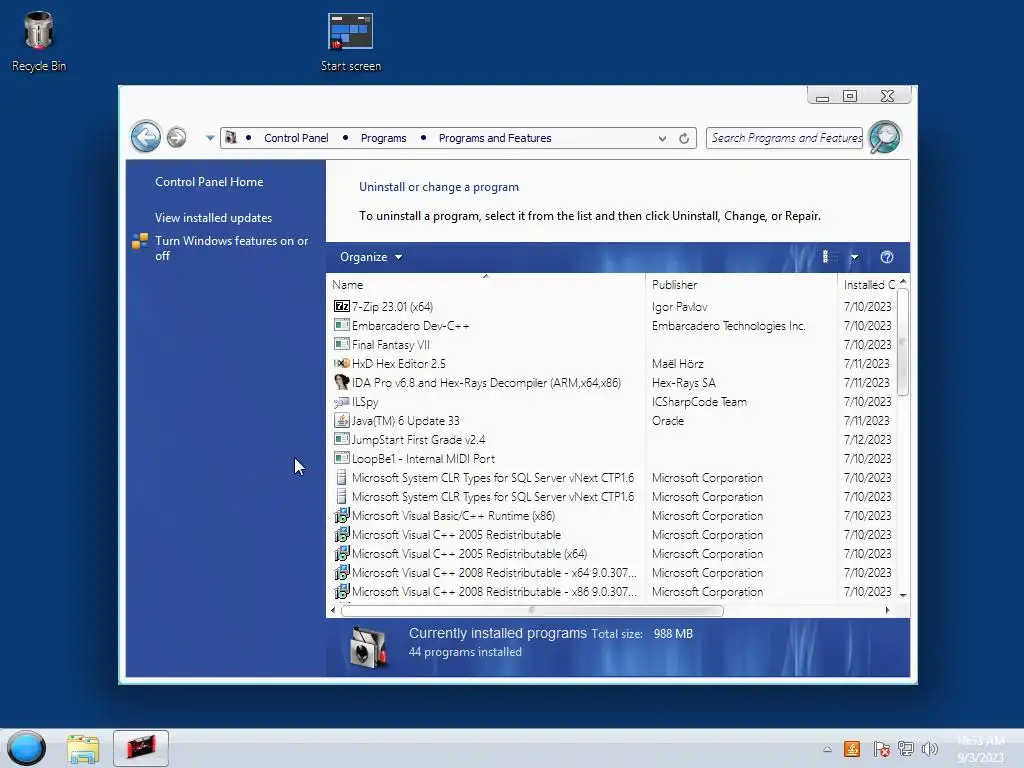This screenshot has width=1024, height=768.
Task: Click the horizontal scroll right arrow
Action: tap(887, 611)
